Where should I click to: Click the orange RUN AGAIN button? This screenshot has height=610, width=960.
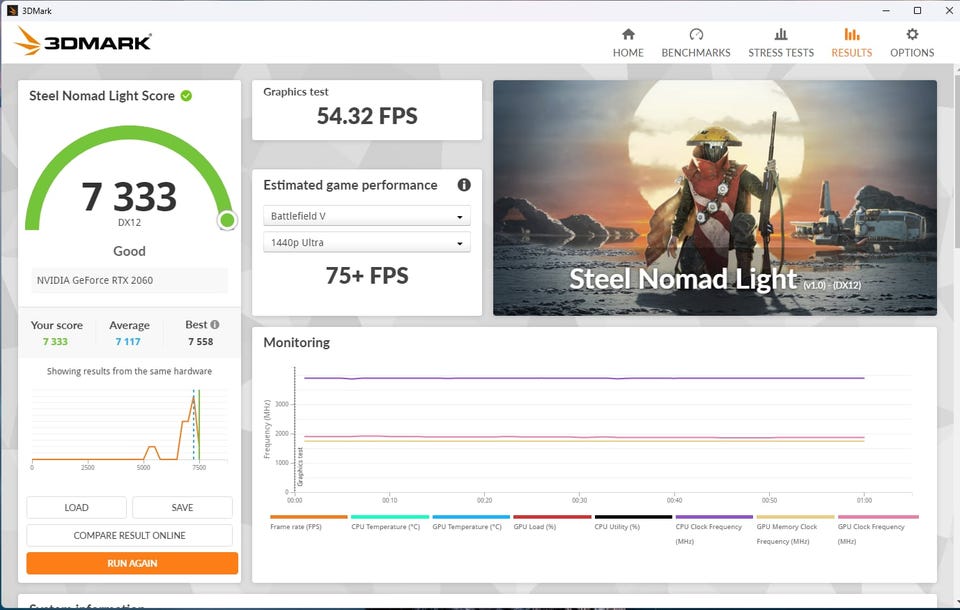point(132,563)
